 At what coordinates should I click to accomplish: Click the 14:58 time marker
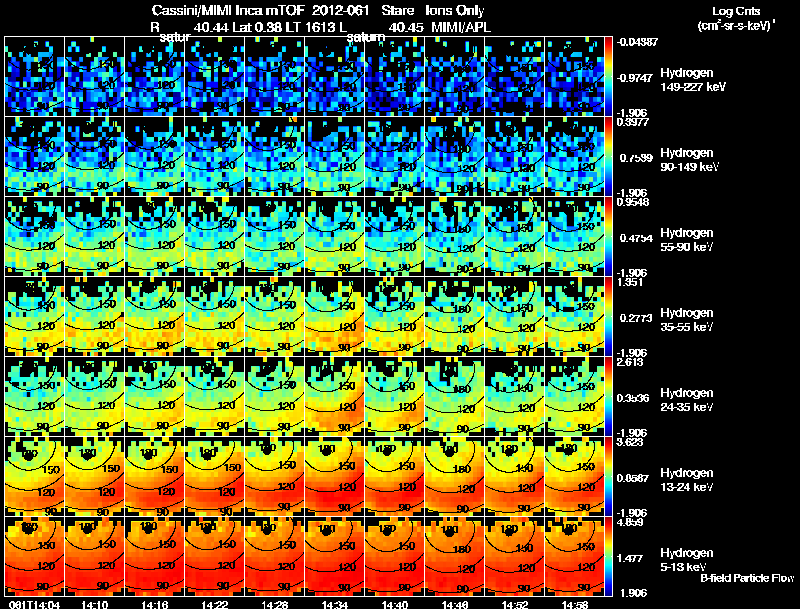click(x=574, y=604)
